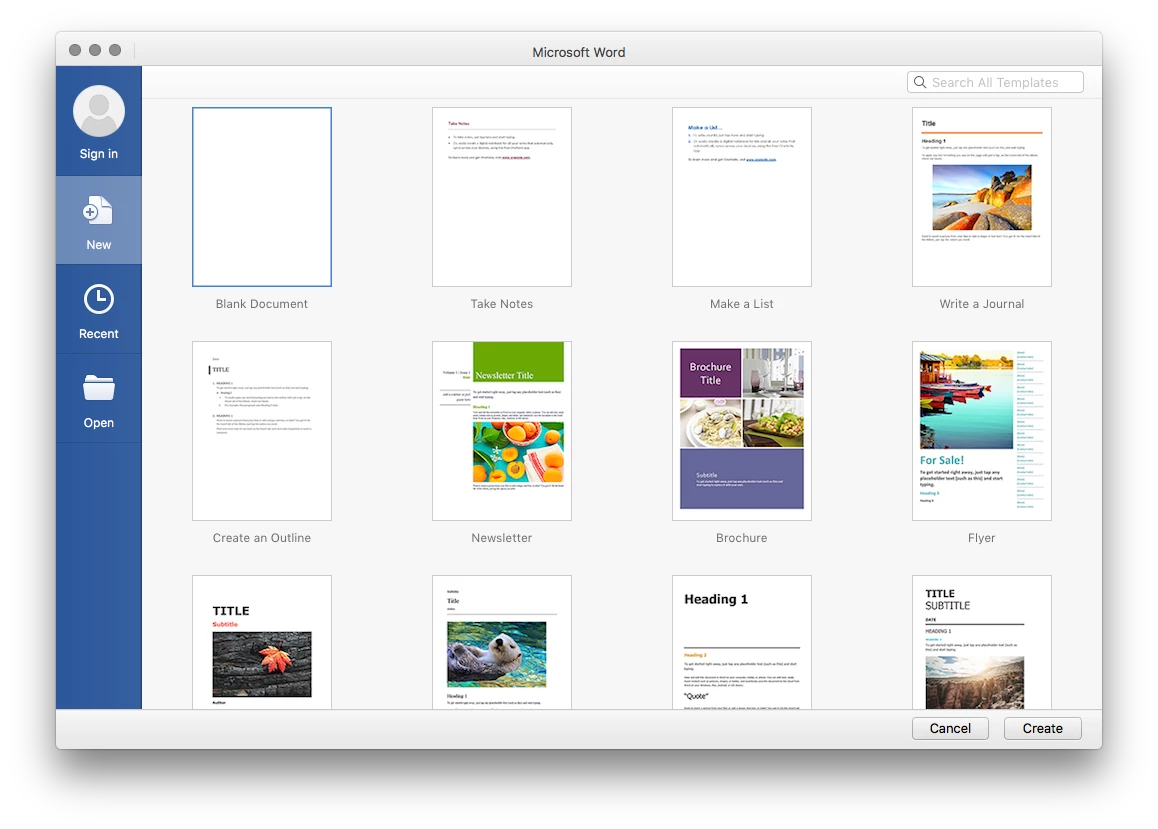Click the 'Create an Outline' caption text
The height and width of the screenshot is (829, 1158).
(261, 538)
